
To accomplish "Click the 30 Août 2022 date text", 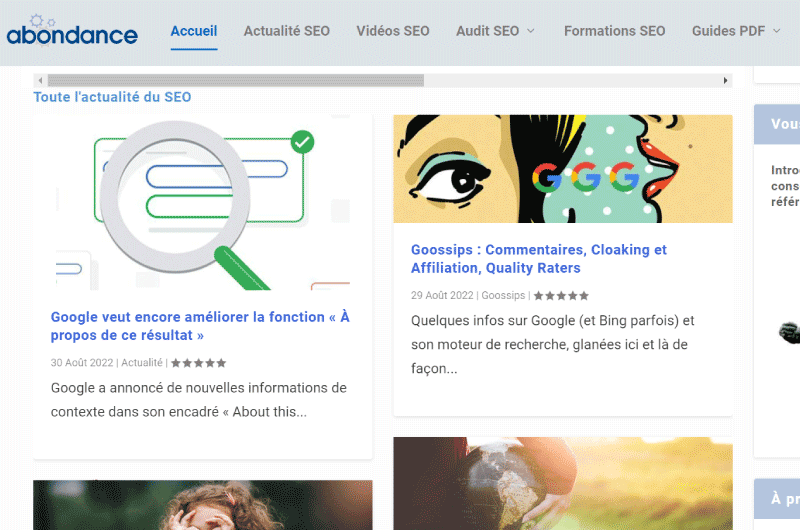I will pyautogui.click(x=82, y=363).
